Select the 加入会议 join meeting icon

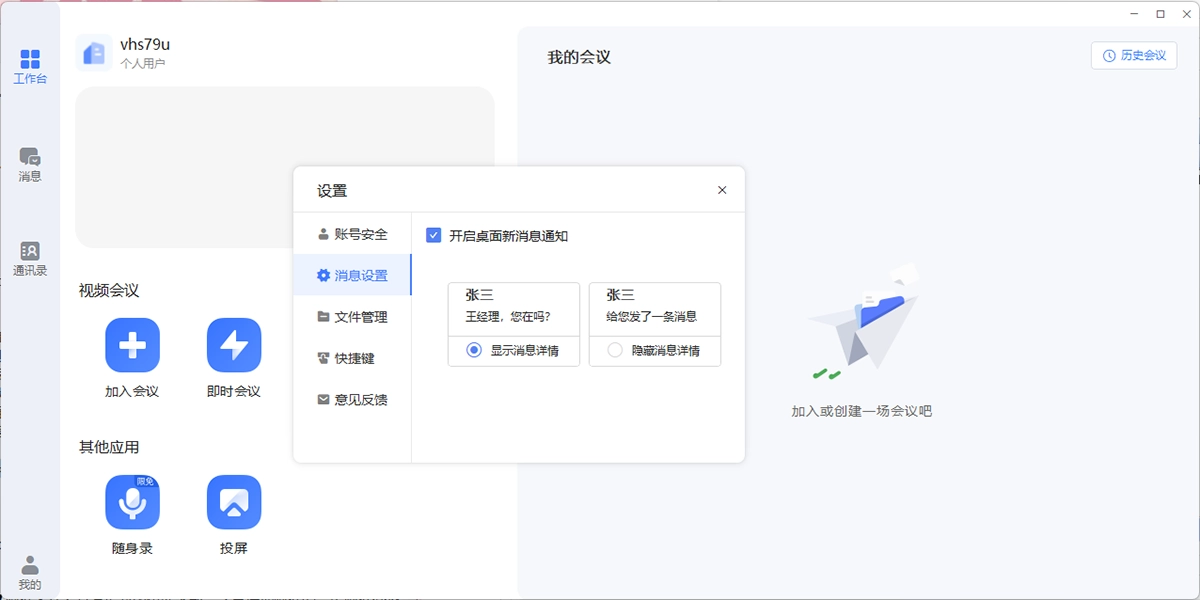coord(131,343)
